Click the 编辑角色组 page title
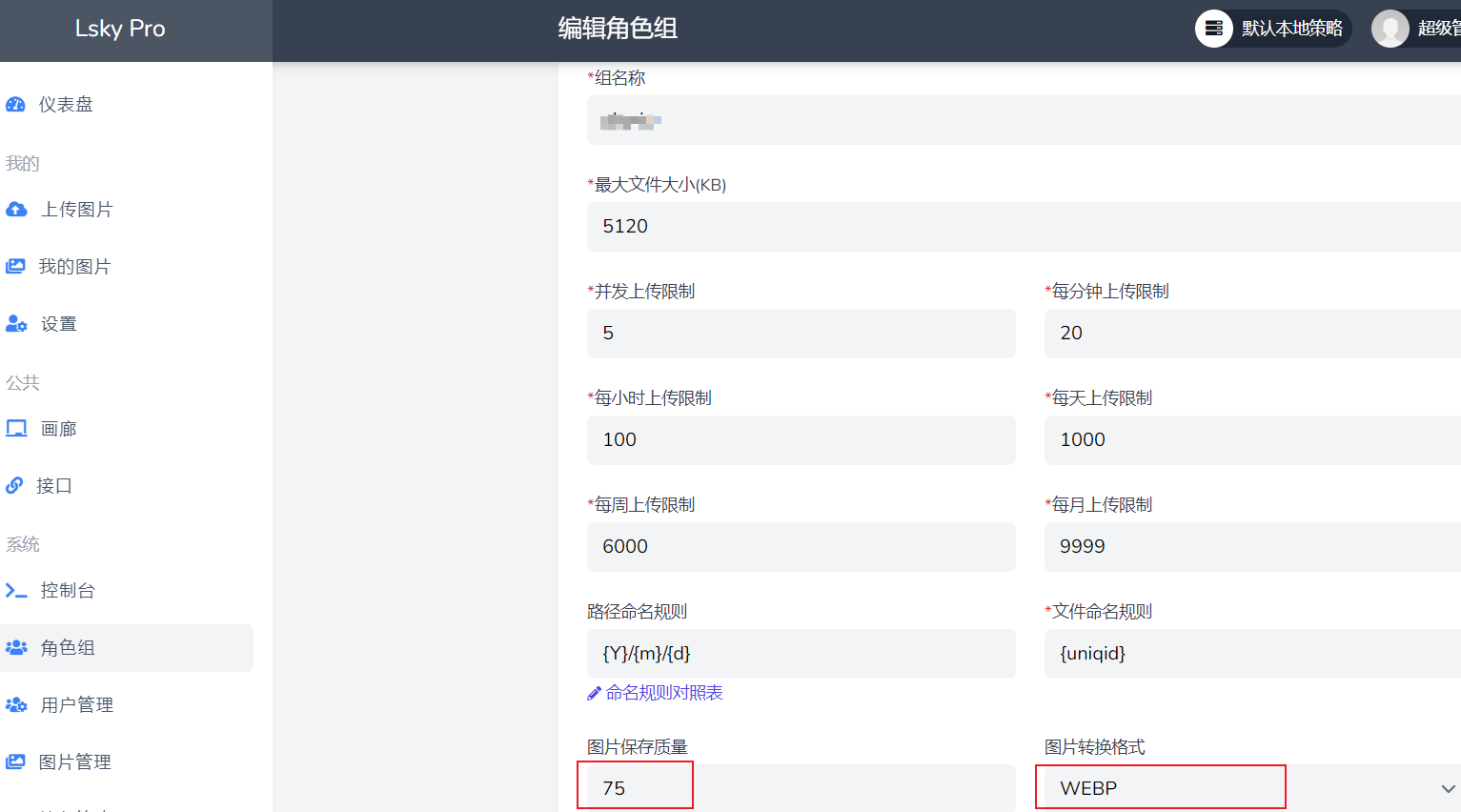Screen dimensions: 1461x812 tap(618, 29)
